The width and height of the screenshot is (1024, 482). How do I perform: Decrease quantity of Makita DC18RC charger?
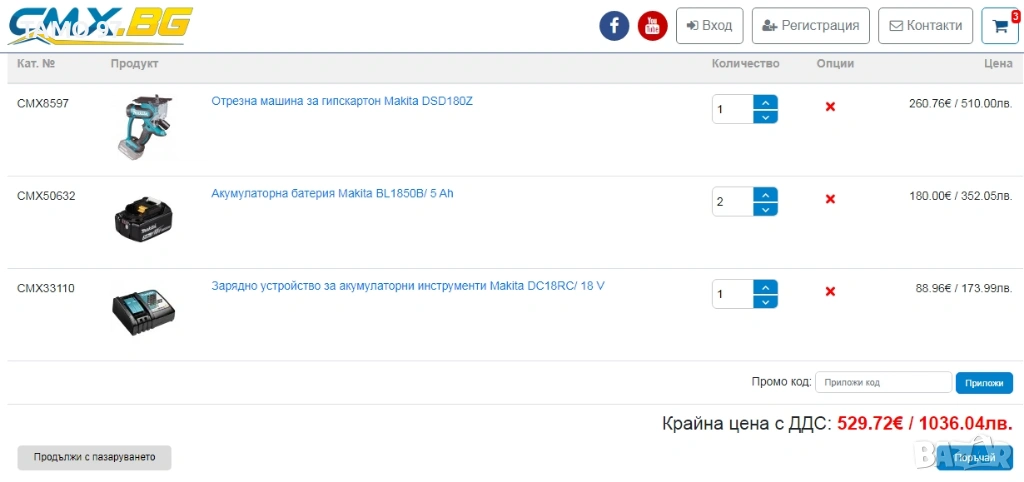coord(765,302)
